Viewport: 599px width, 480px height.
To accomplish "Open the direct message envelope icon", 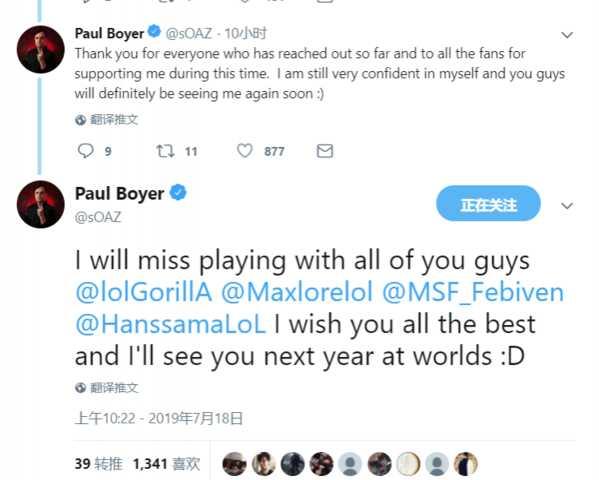I will click(x=325, y=151).
